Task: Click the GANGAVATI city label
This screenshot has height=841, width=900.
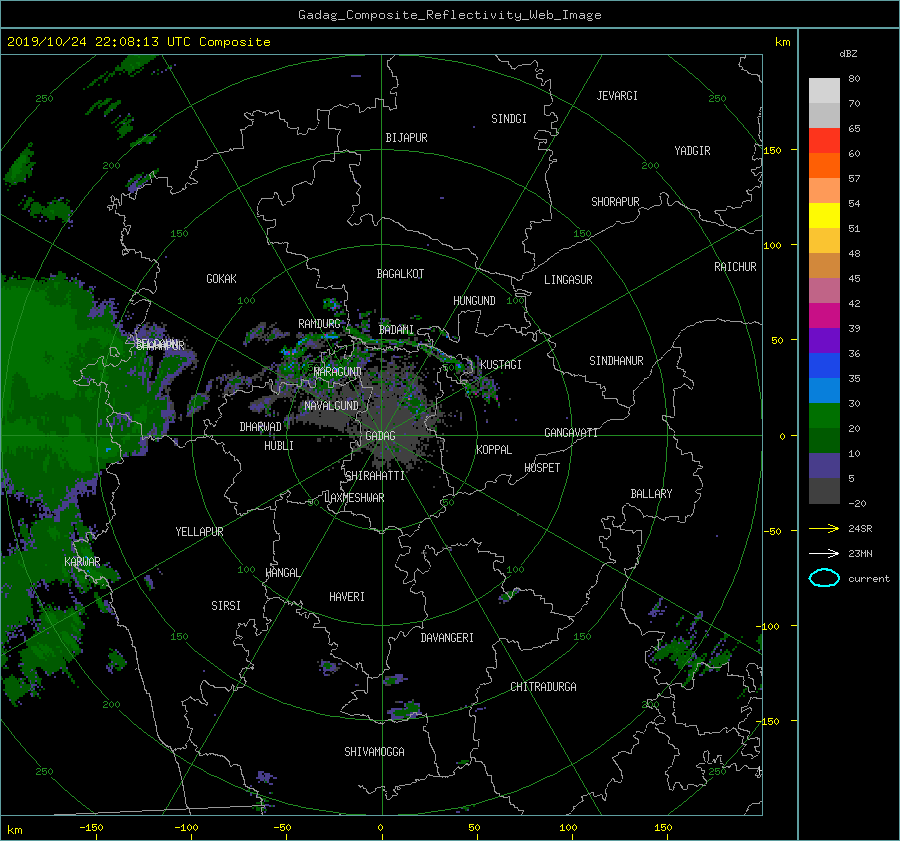Action: point(571,433)
